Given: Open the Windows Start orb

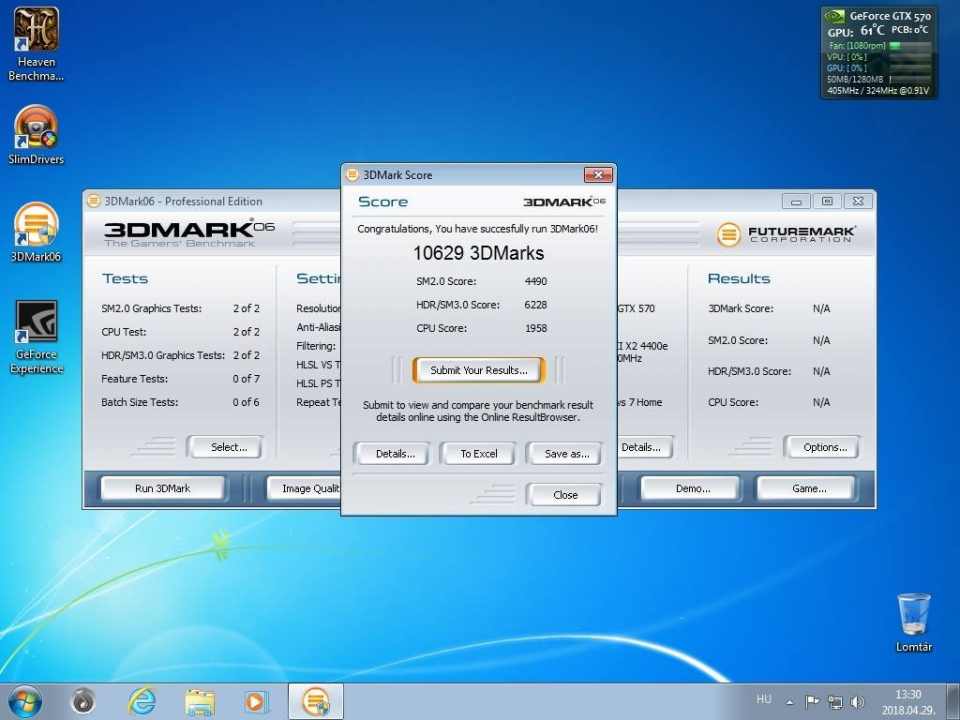Looking at the screenshot, I should (24, 702).
